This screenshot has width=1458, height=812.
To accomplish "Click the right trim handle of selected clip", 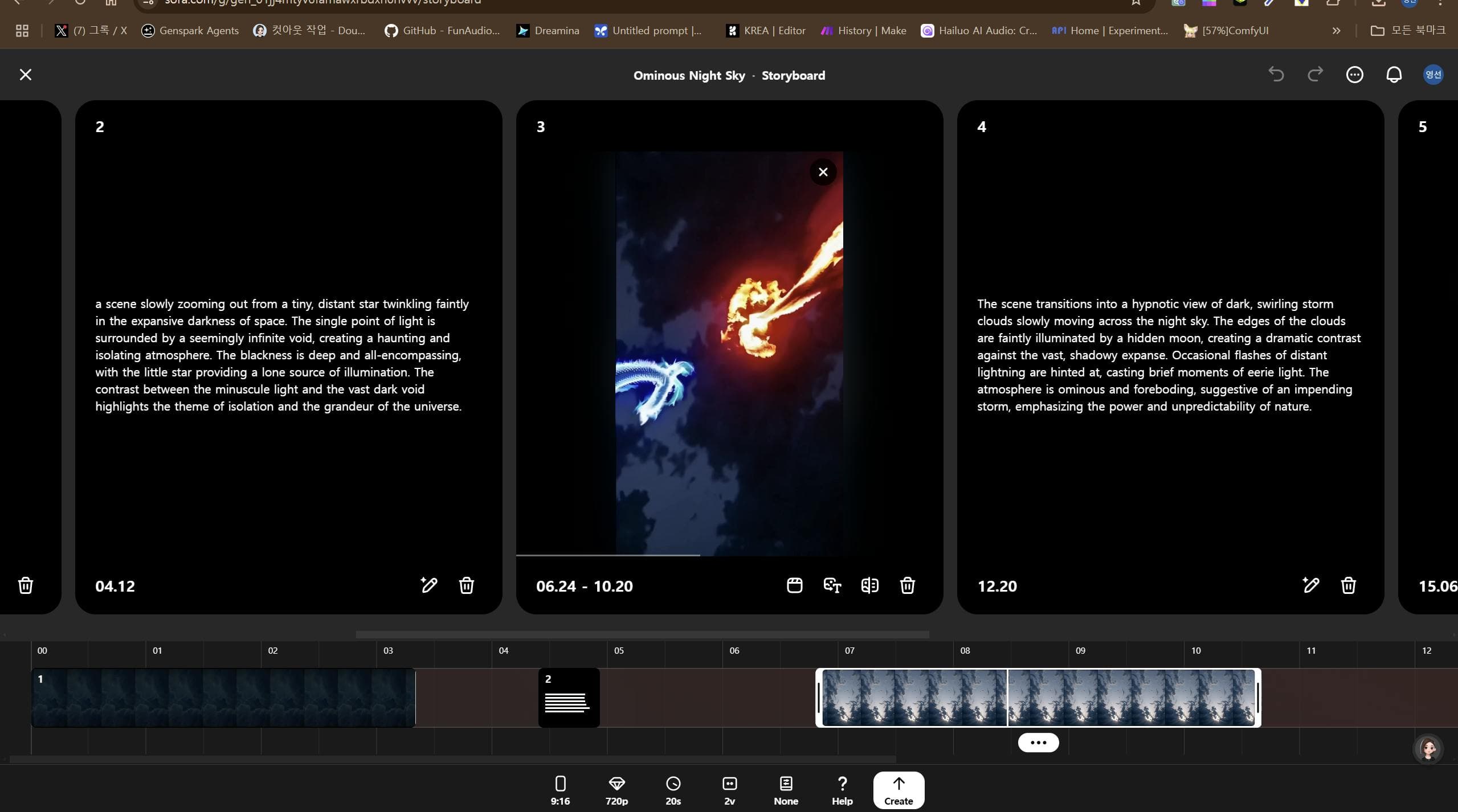I will 1257,698.
